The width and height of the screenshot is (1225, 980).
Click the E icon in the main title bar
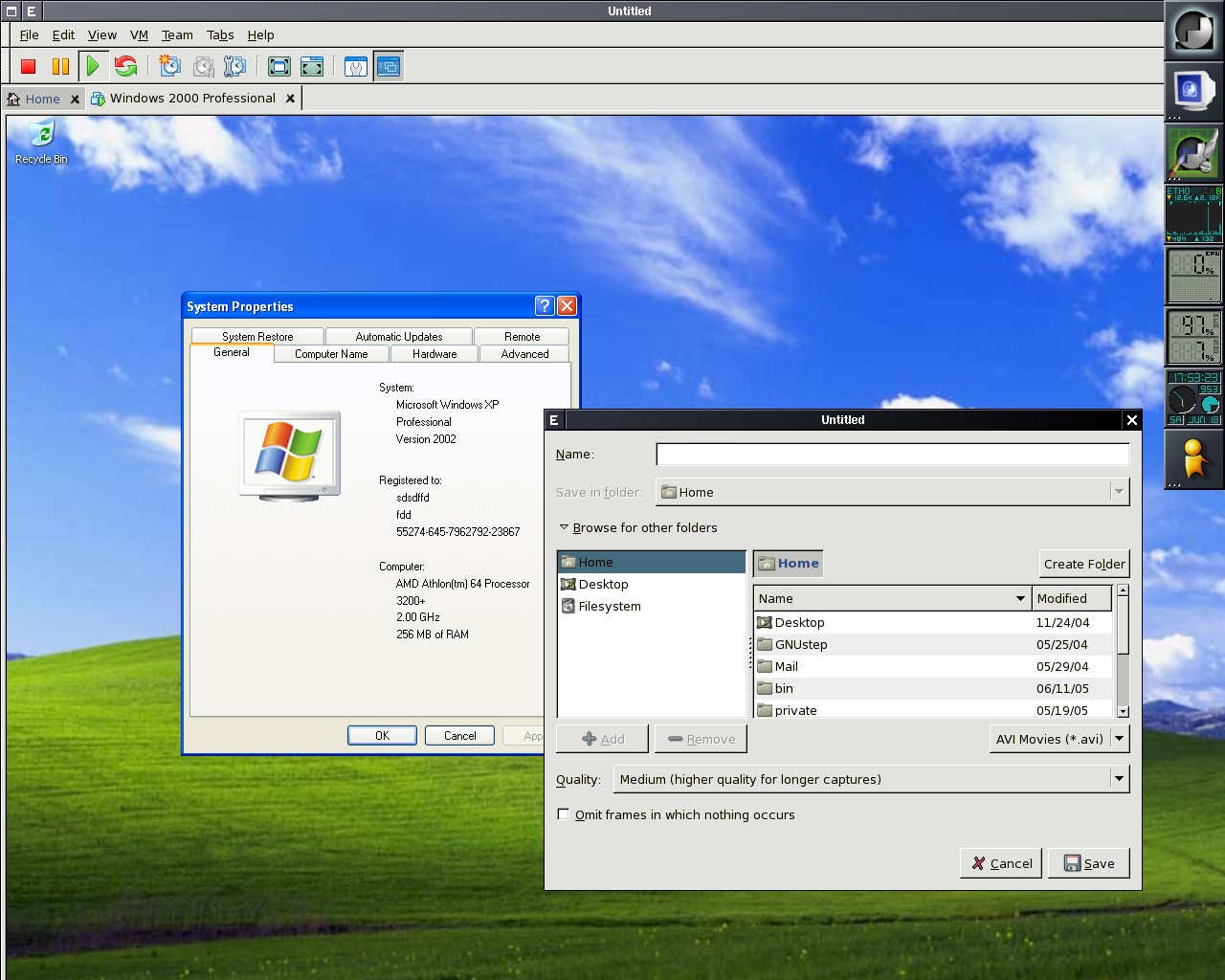31,11
